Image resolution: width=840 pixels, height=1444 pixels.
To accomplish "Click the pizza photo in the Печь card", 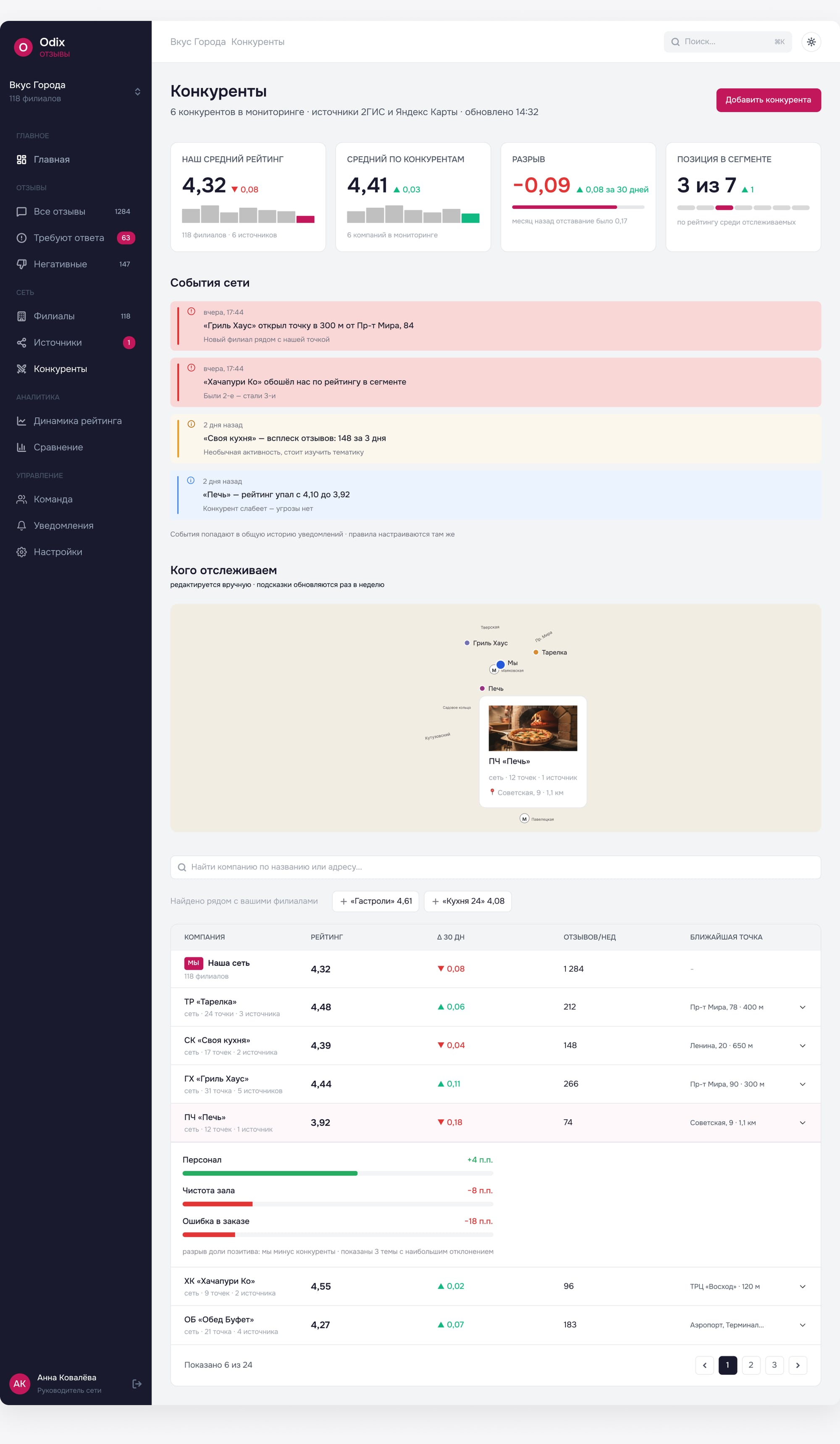I will pyautogui.click(x=532, y=728).
